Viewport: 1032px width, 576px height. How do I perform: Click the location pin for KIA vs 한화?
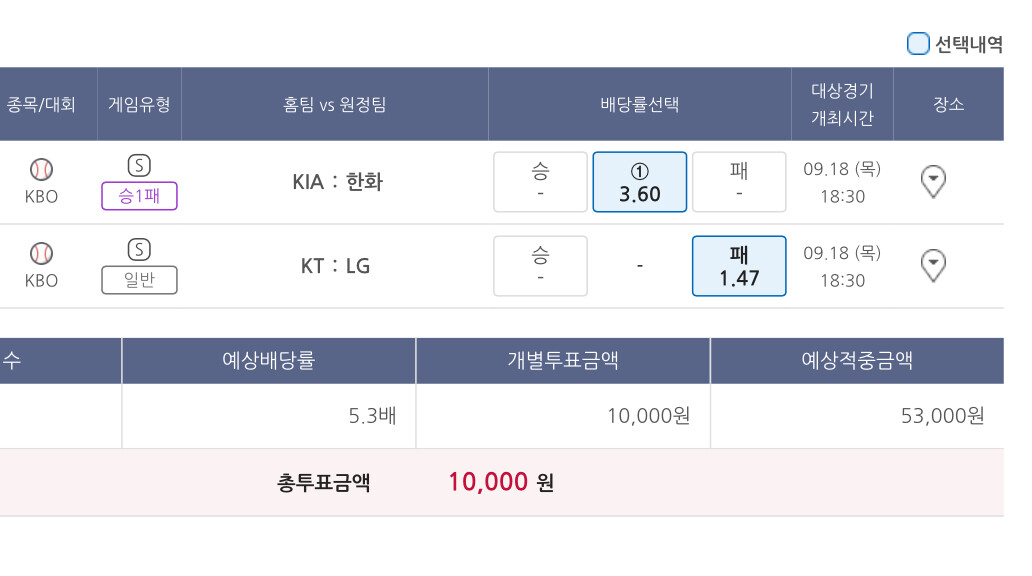point(932,181)
